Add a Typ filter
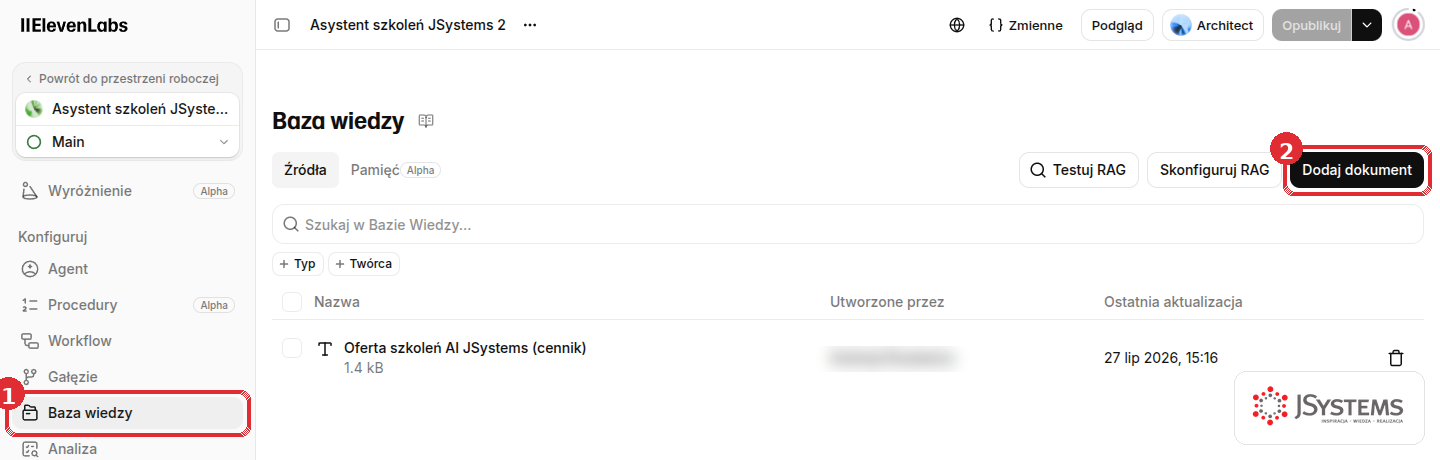 298,264
